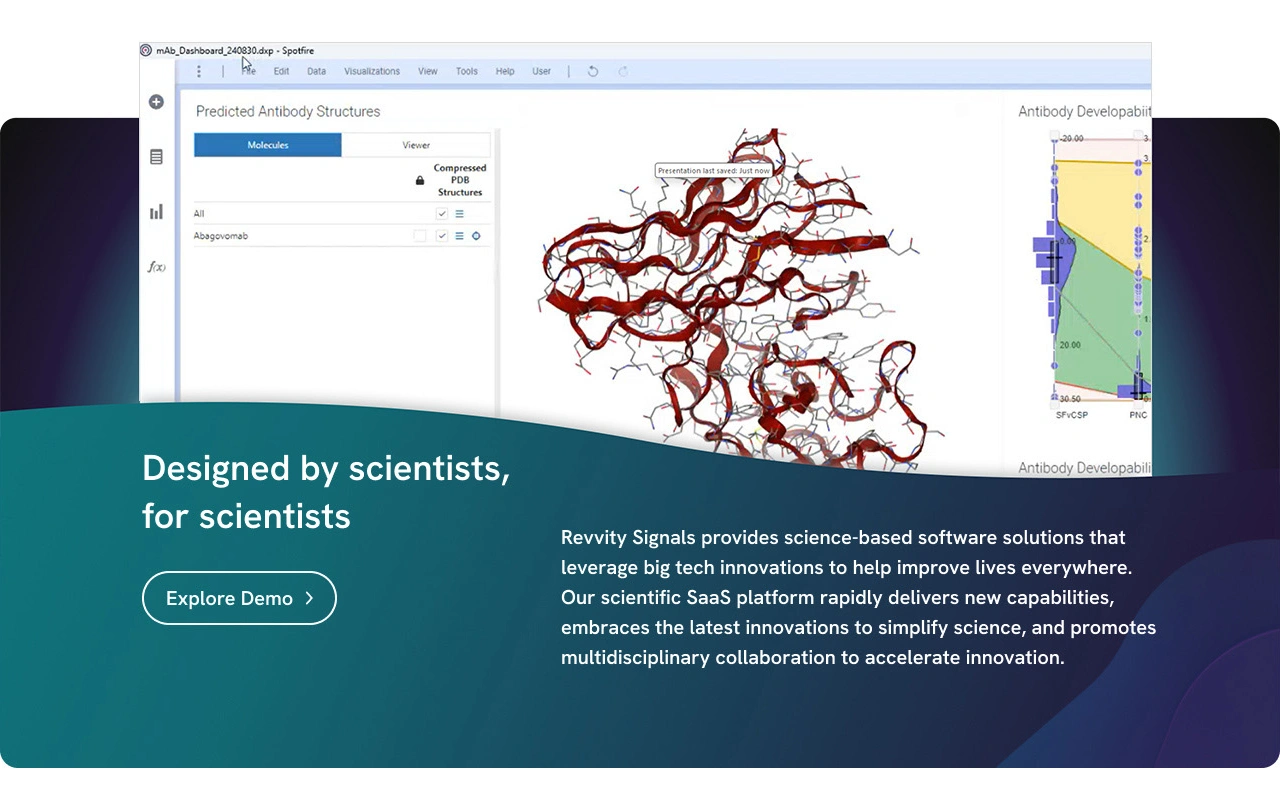Screen dimensions: 1280x805
Task: Click the redo arrow in the toolbar
Action: (623, 71)
